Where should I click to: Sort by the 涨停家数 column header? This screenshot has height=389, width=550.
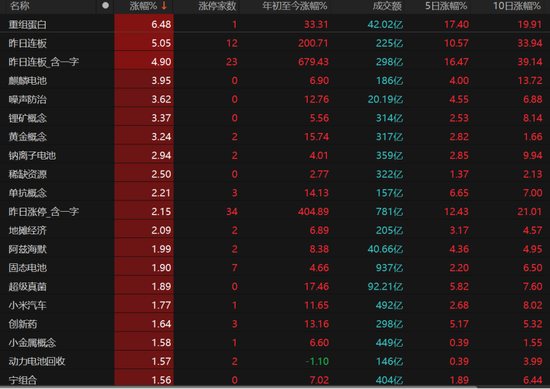click(217, 6)
